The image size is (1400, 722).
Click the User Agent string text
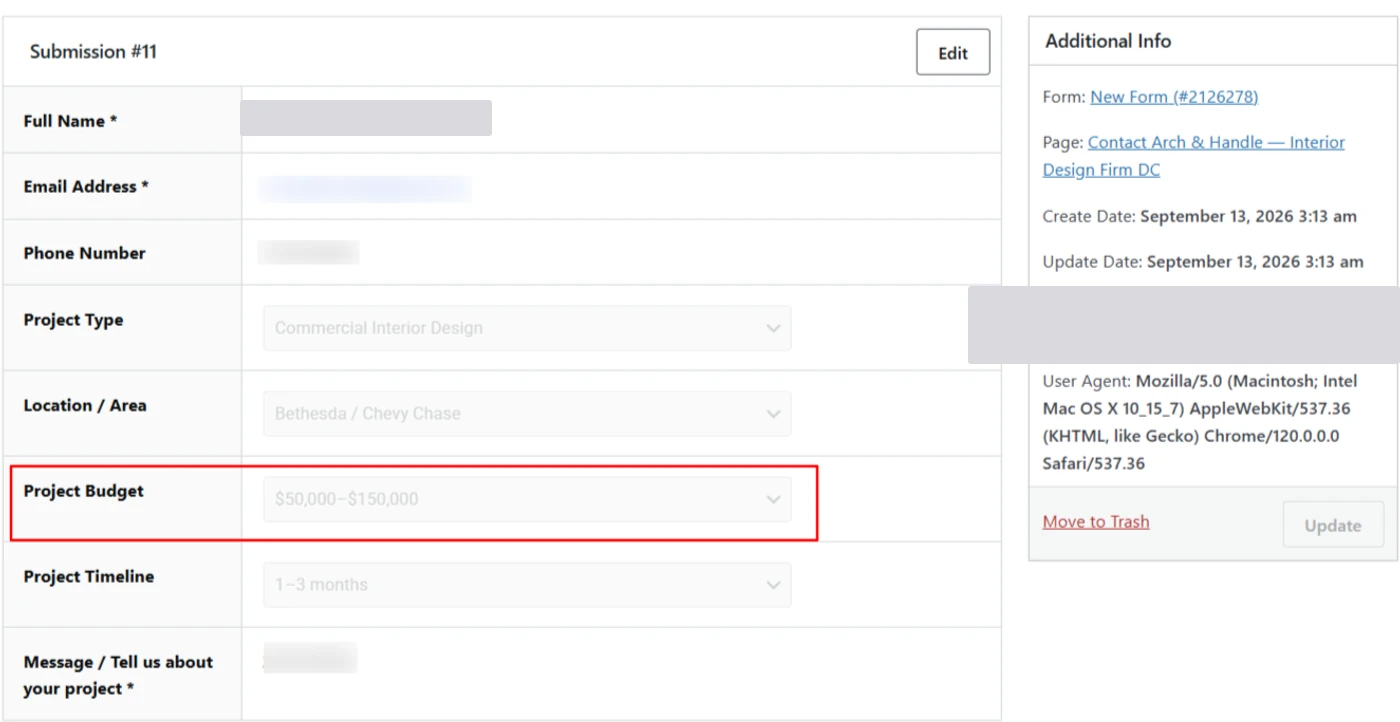(x=1200, y=422)
